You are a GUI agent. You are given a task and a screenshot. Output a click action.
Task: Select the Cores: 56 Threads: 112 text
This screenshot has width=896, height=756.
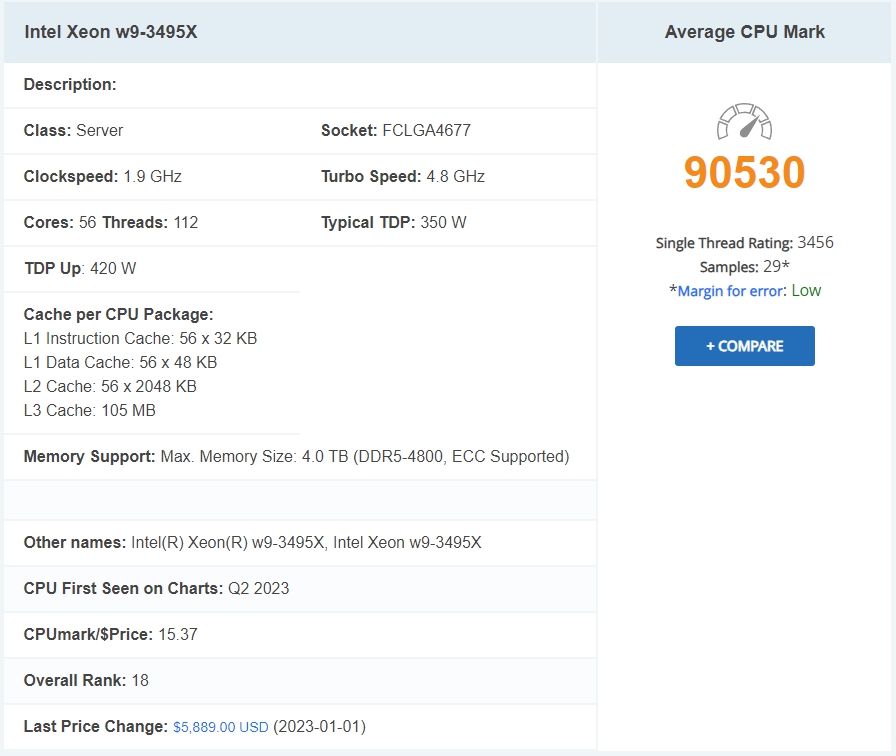pyautogui.click(x=111, y=222)
